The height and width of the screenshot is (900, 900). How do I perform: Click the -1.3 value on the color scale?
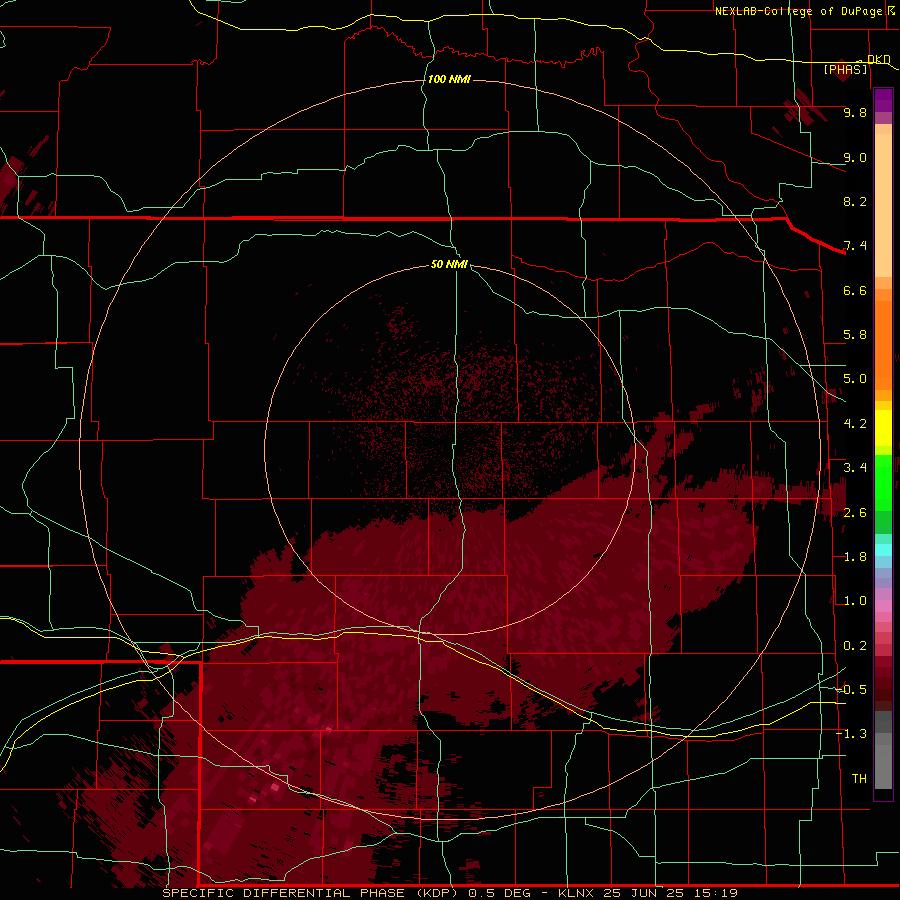pos(851,734)
